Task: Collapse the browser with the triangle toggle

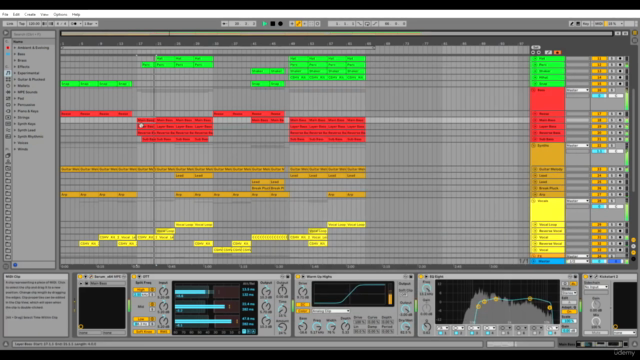Action: tap(6, 33)
